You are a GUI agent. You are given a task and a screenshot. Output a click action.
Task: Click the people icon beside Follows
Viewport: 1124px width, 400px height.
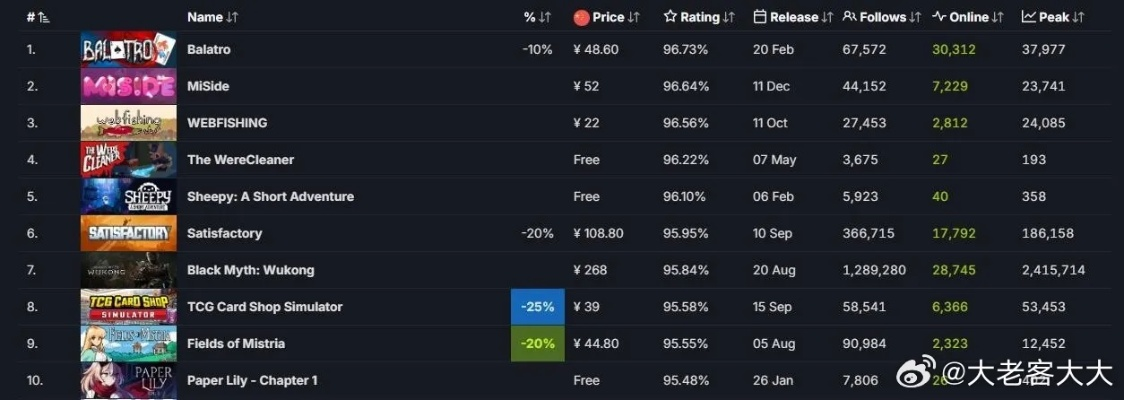click(849, 17)
